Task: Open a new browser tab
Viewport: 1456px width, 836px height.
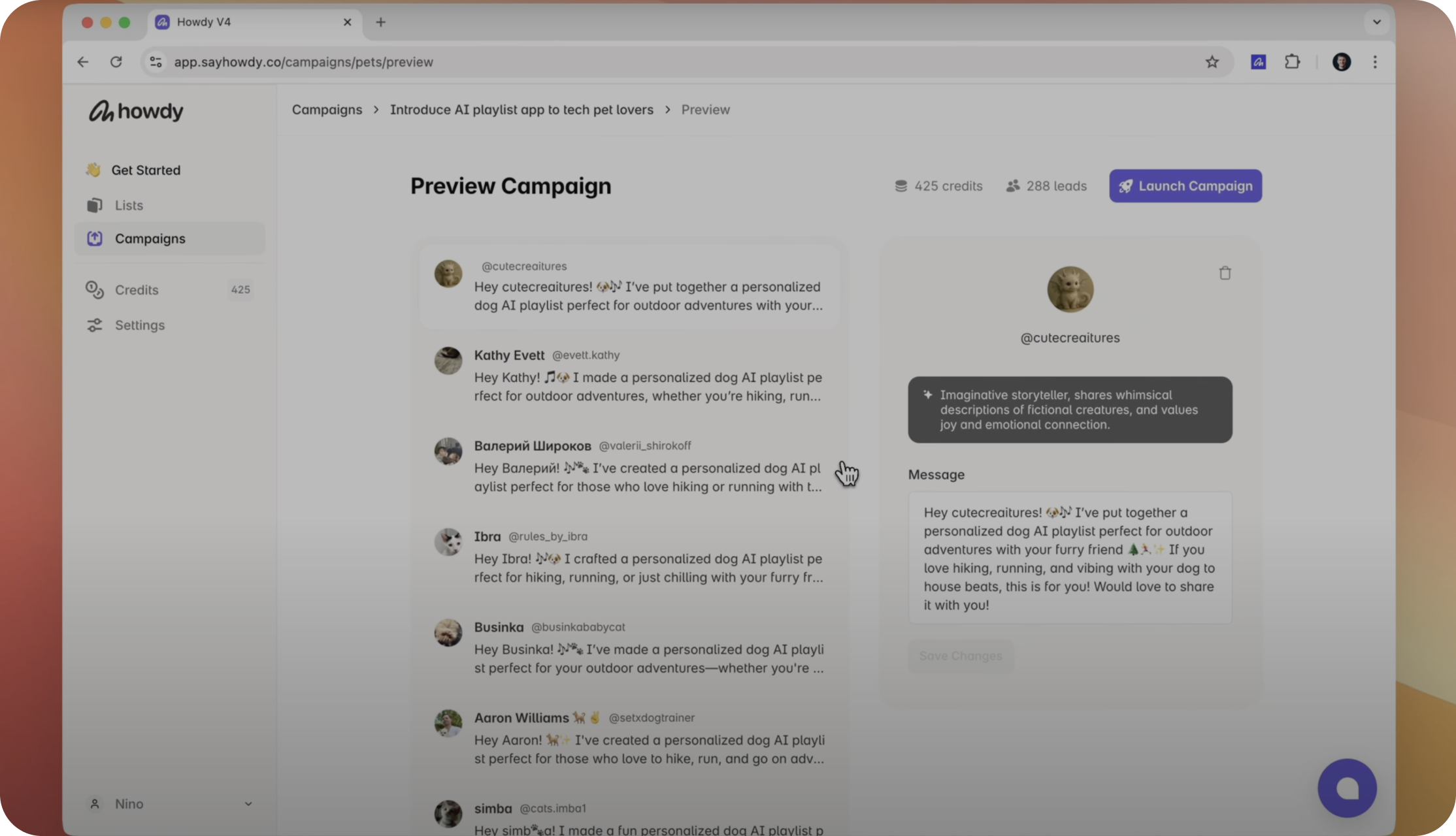Action: click(380, 22)
